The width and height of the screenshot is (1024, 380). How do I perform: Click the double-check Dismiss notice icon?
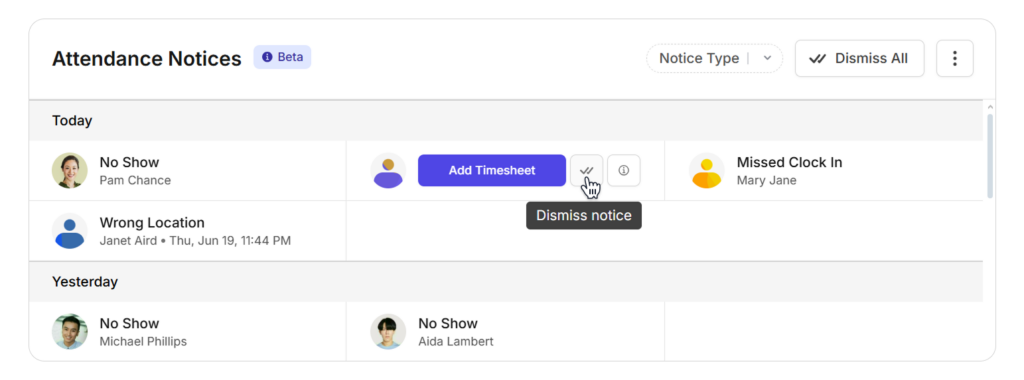click(586, 170)
